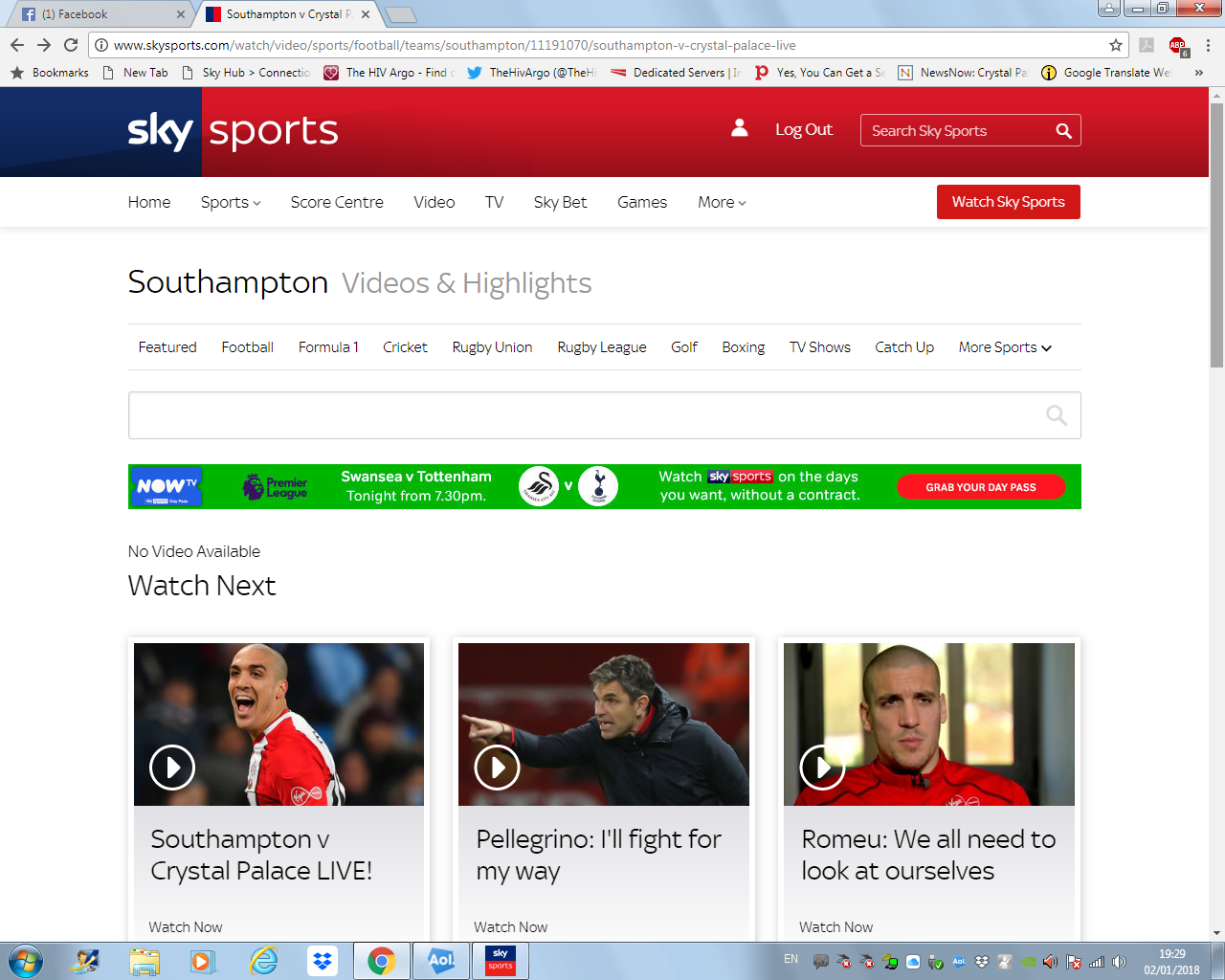Expand the More navigation dropdown
The height and width of the screenshot is (980, 1225).
[x=722, y=202]
